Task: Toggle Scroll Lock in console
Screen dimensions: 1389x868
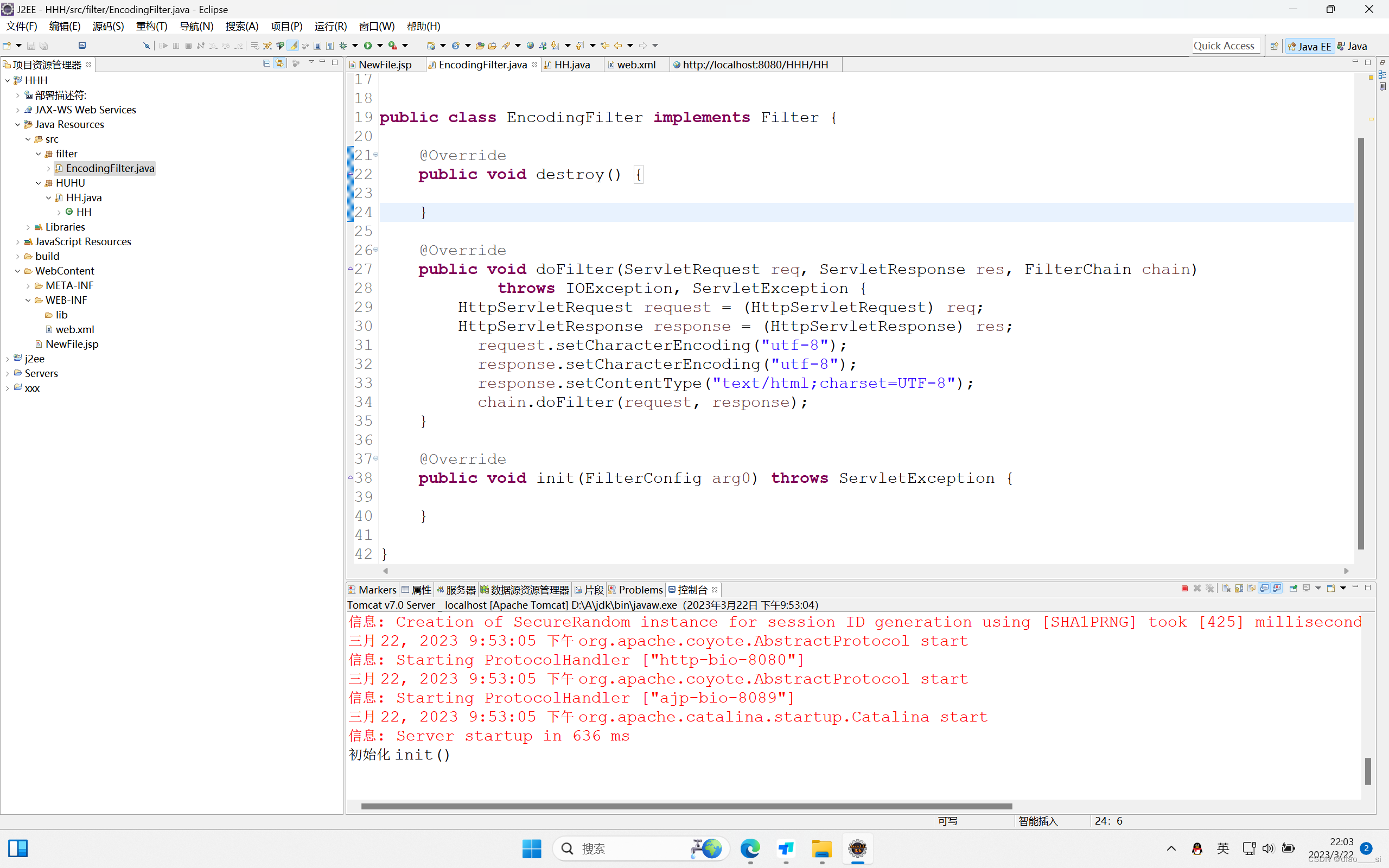Action: [x=1239, y=589]
